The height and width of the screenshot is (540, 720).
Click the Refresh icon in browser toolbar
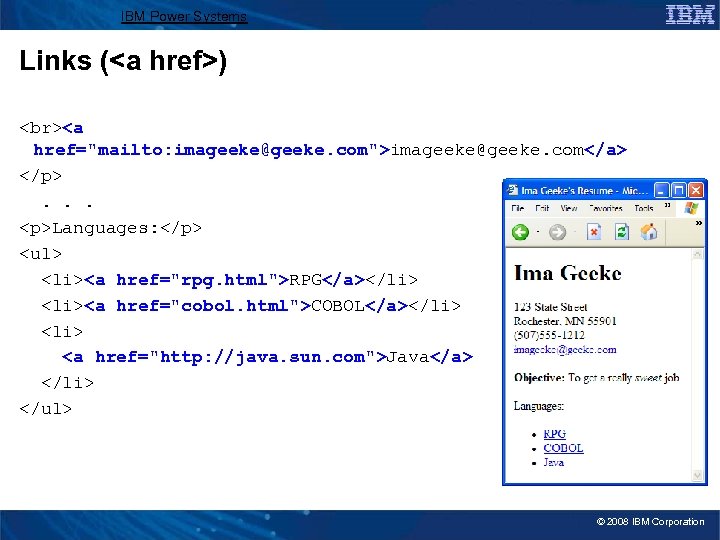pyautogui.click(x=622, y=232)
